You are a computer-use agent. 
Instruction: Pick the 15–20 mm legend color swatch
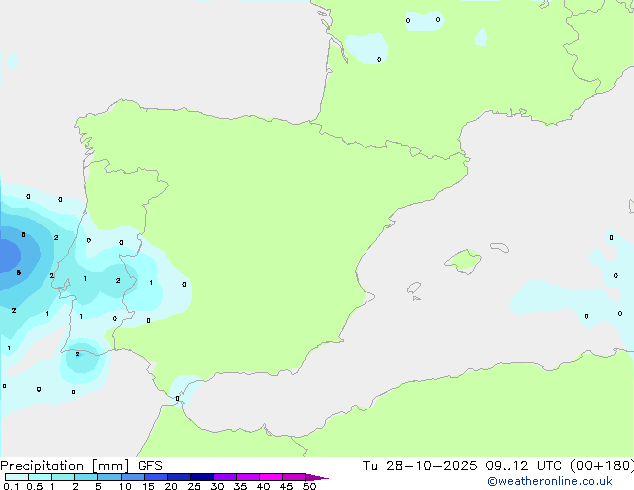click(156, 477)
